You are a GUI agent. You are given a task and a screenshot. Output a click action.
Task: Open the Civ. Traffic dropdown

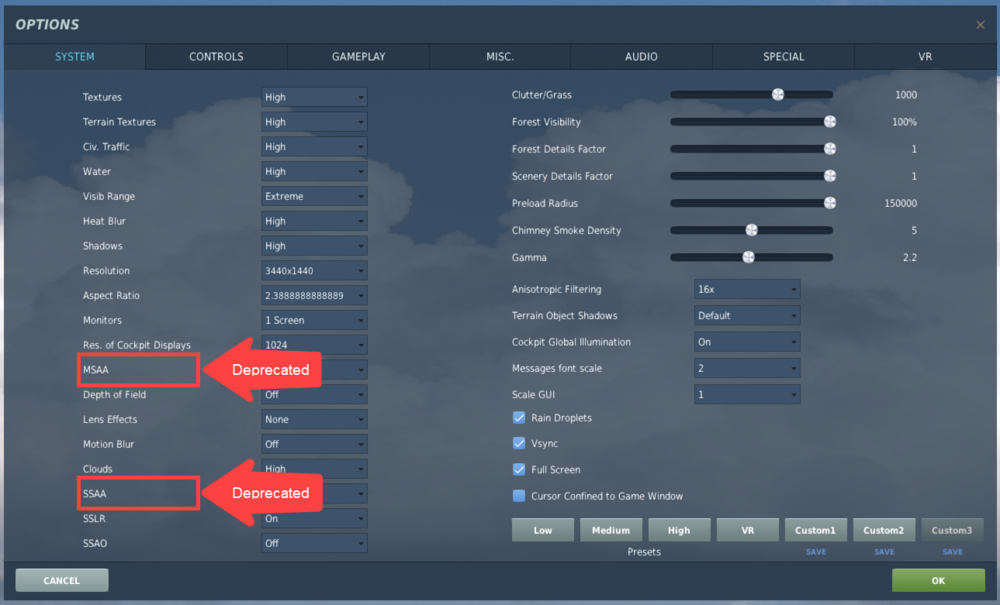(x=314, y=147)
